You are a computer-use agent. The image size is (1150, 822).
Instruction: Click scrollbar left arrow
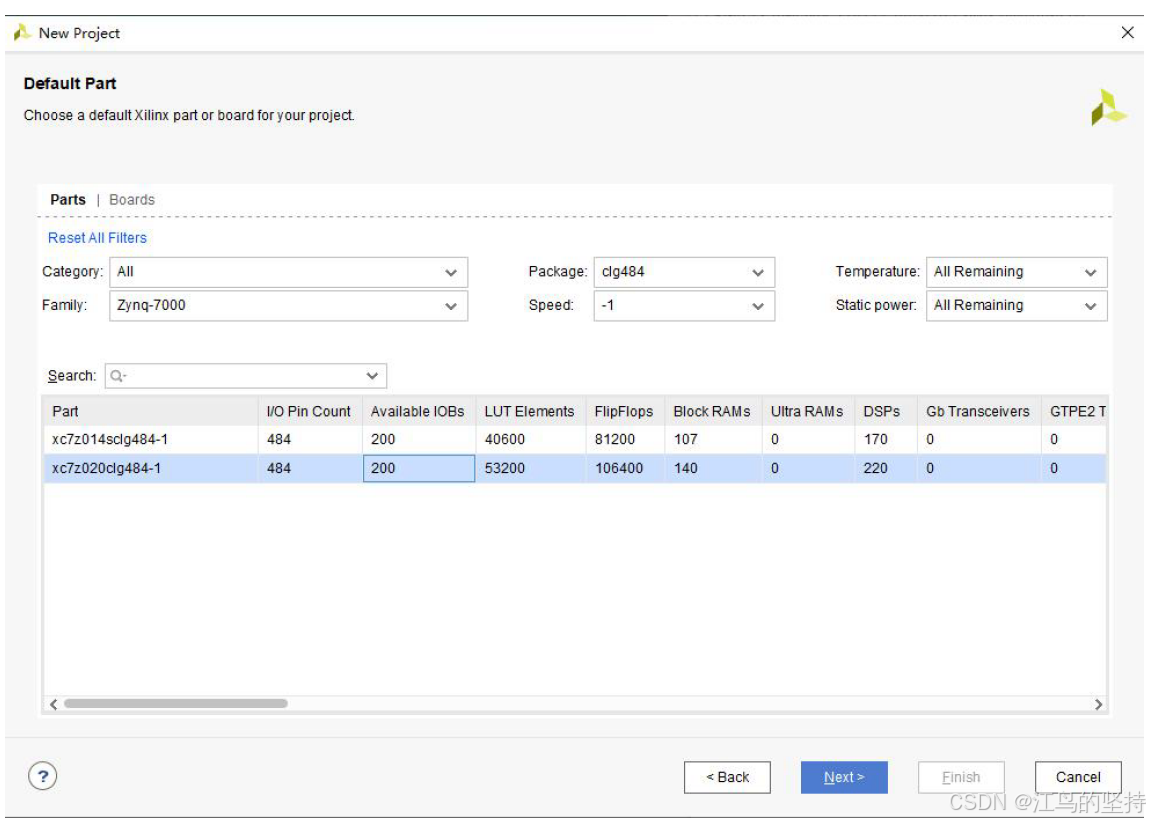[54, 704]
